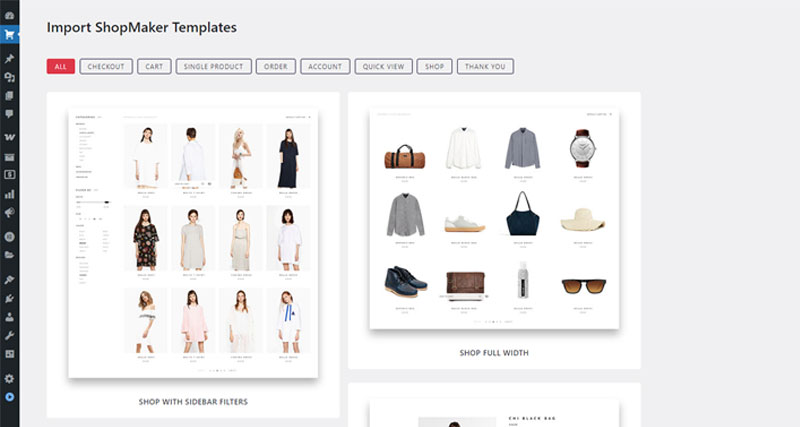
Task: Open the Marketing megaphone icon
Action: click(9, 213)
